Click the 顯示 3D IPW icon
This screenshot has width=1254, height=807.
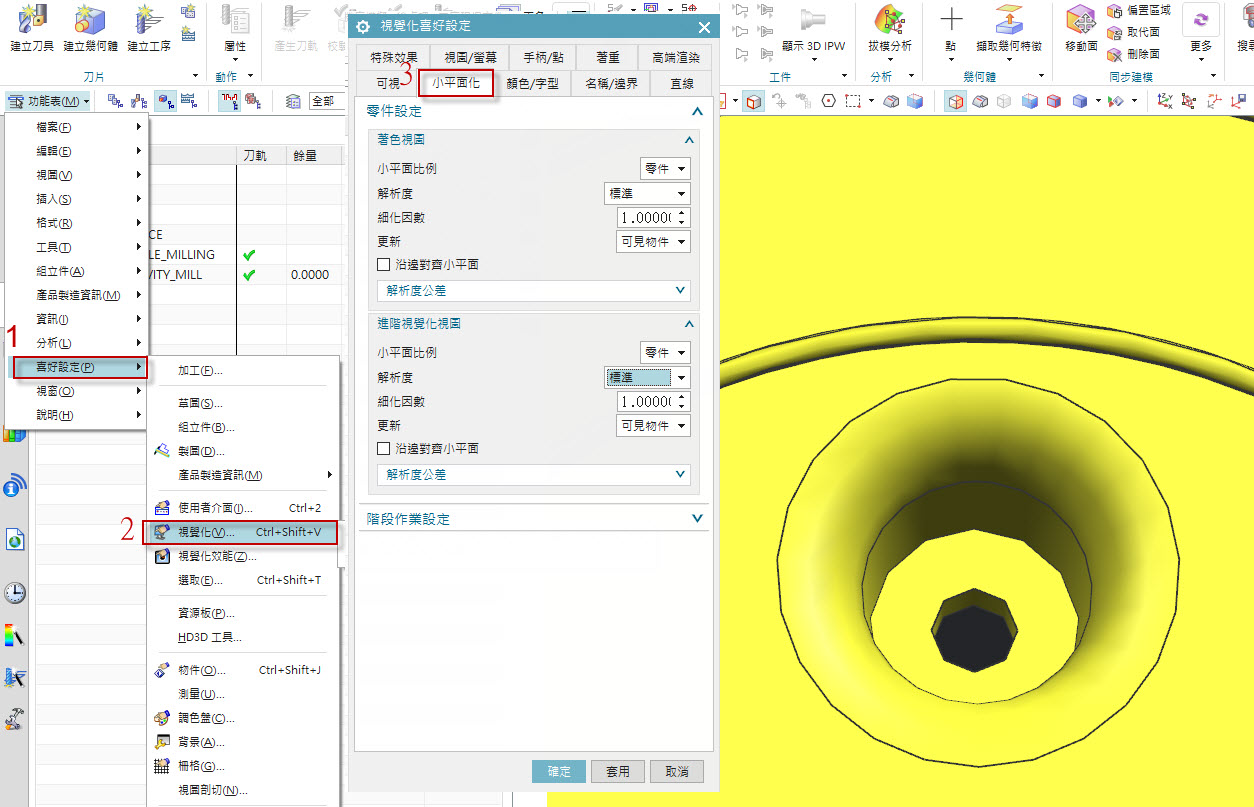pos(813,18)
